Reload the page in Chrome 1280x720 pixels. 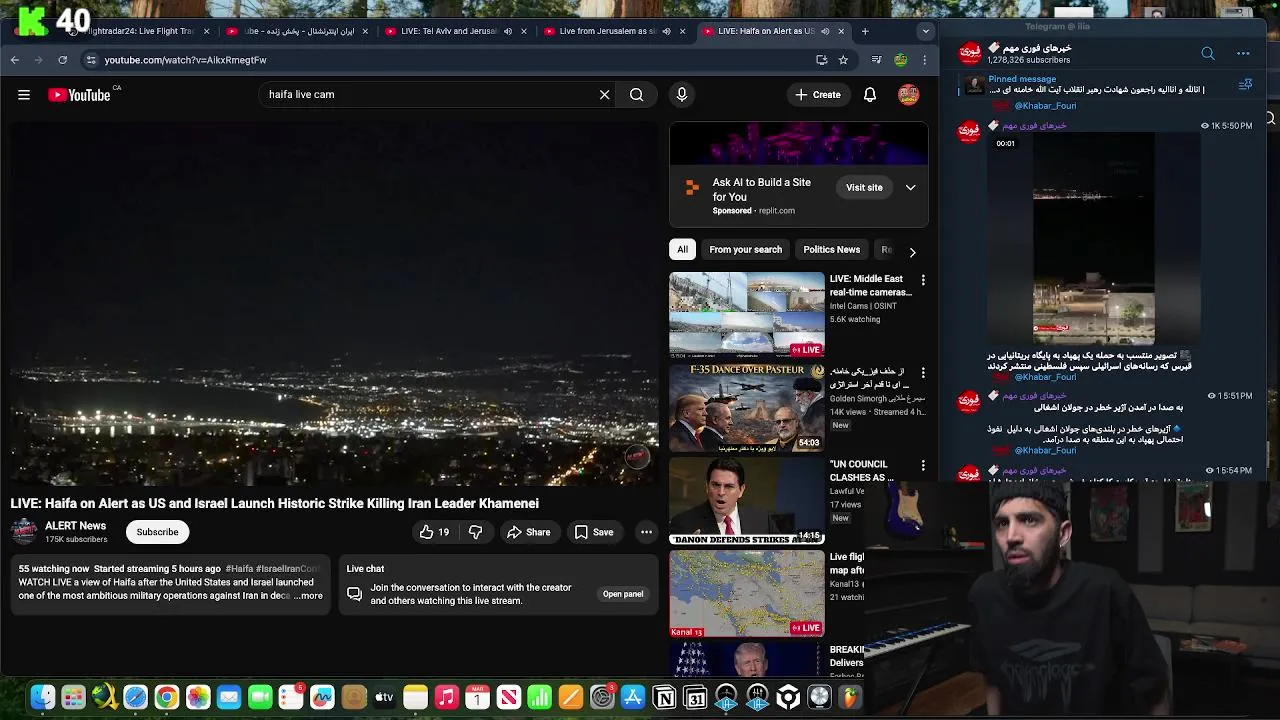click(x=62, y=60)
